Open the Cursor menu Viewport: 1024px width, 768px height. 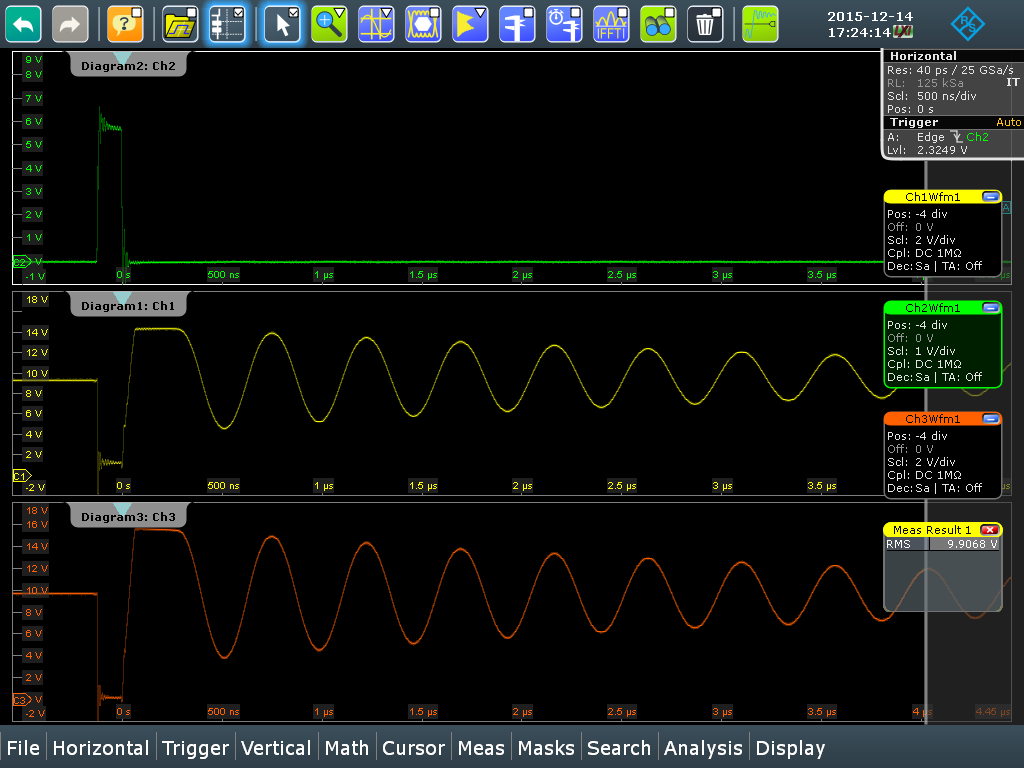pos(413,748)
